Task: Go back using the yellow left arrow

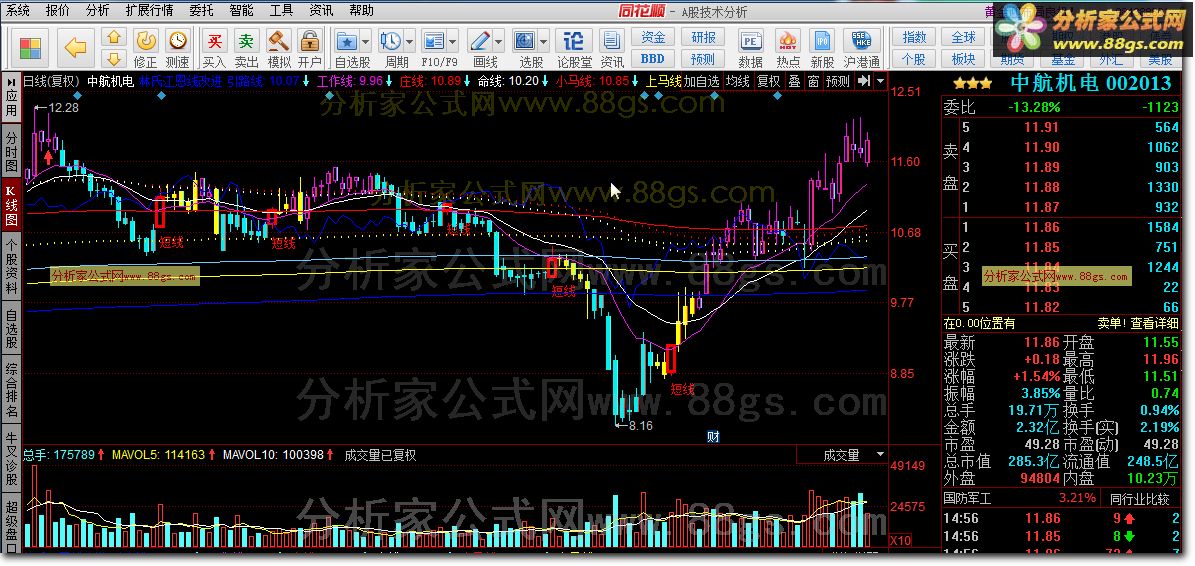Action: 75,48
